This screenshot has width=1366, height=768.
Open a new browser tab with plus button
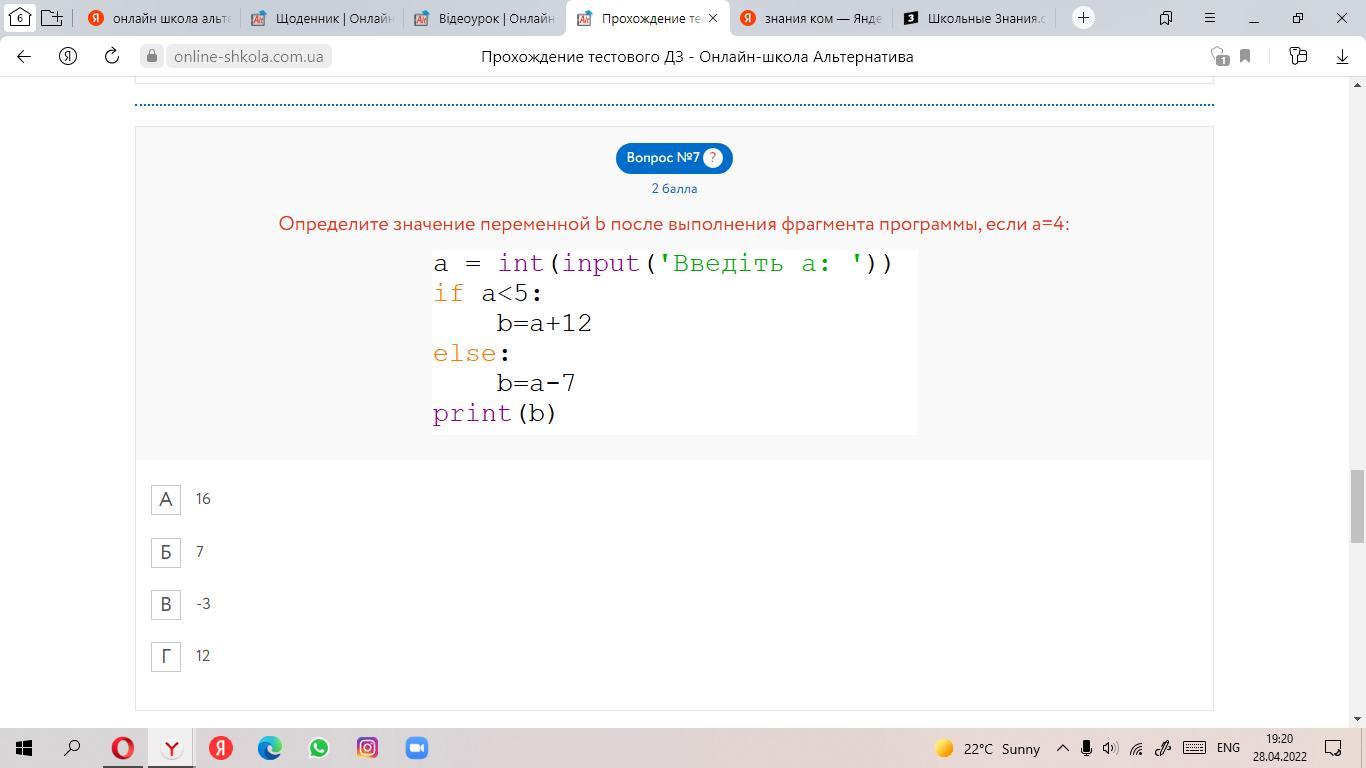click(x=1083, y=18)
